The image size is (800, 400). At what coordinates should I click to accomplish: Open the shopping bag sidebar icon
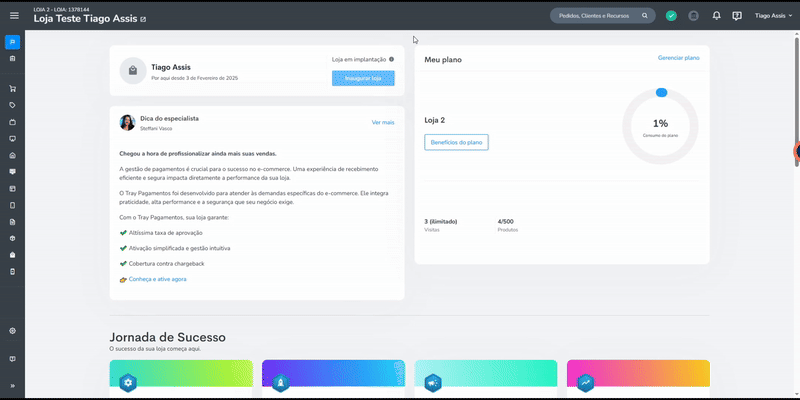[x=13, y=255]
